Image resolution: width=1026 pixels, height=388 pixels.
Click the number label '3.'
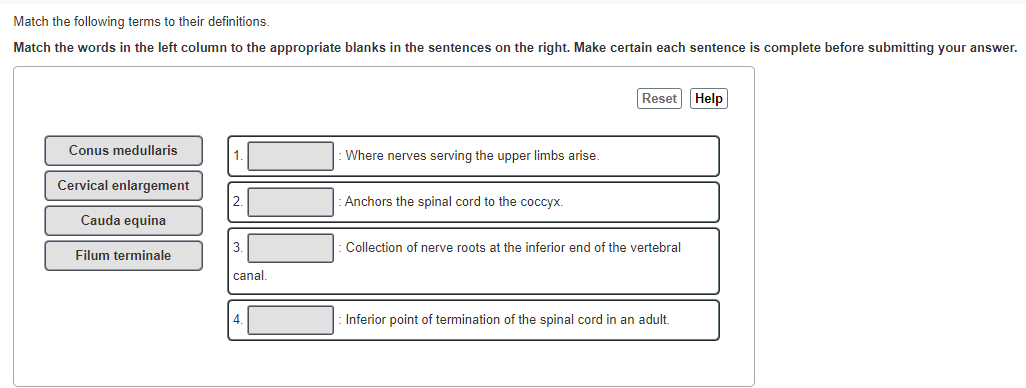tap(238, 247)
